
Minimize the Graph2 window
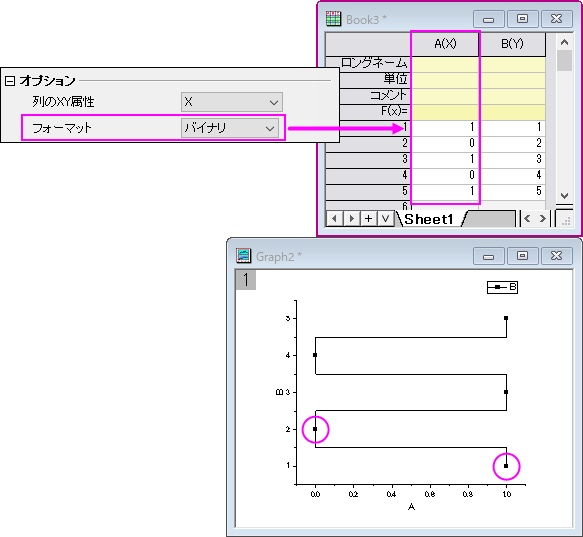click(x=489, y=256)
